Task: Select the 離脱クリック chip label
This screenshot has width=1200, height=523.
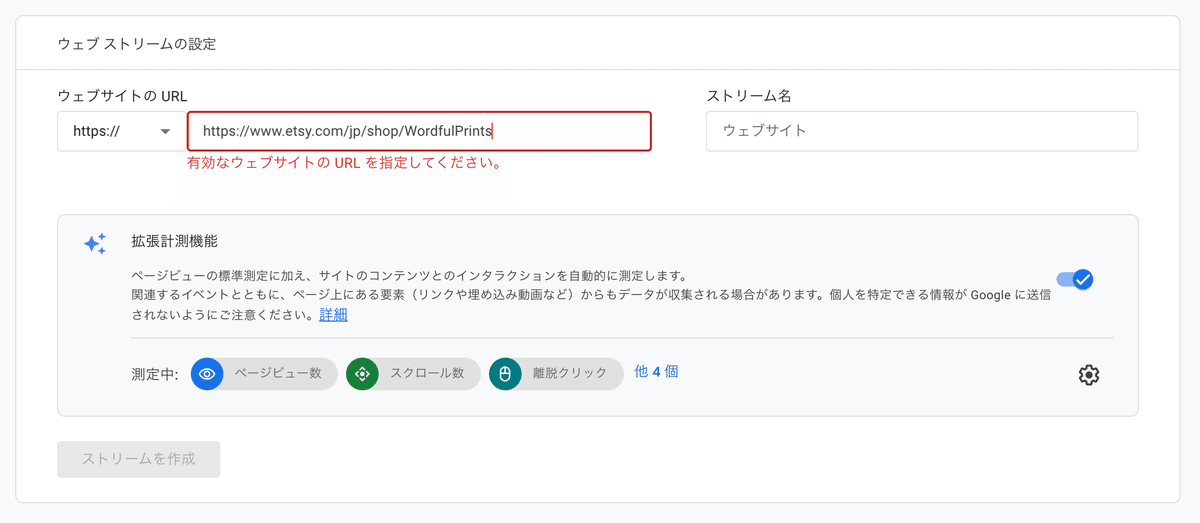Action: pos(570,373)
